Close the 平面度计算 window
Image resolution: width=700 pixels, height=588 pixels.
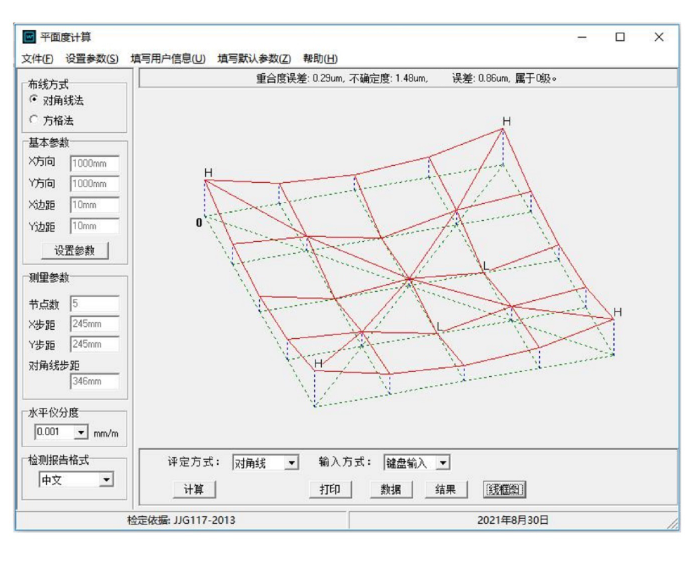point(659,37)
